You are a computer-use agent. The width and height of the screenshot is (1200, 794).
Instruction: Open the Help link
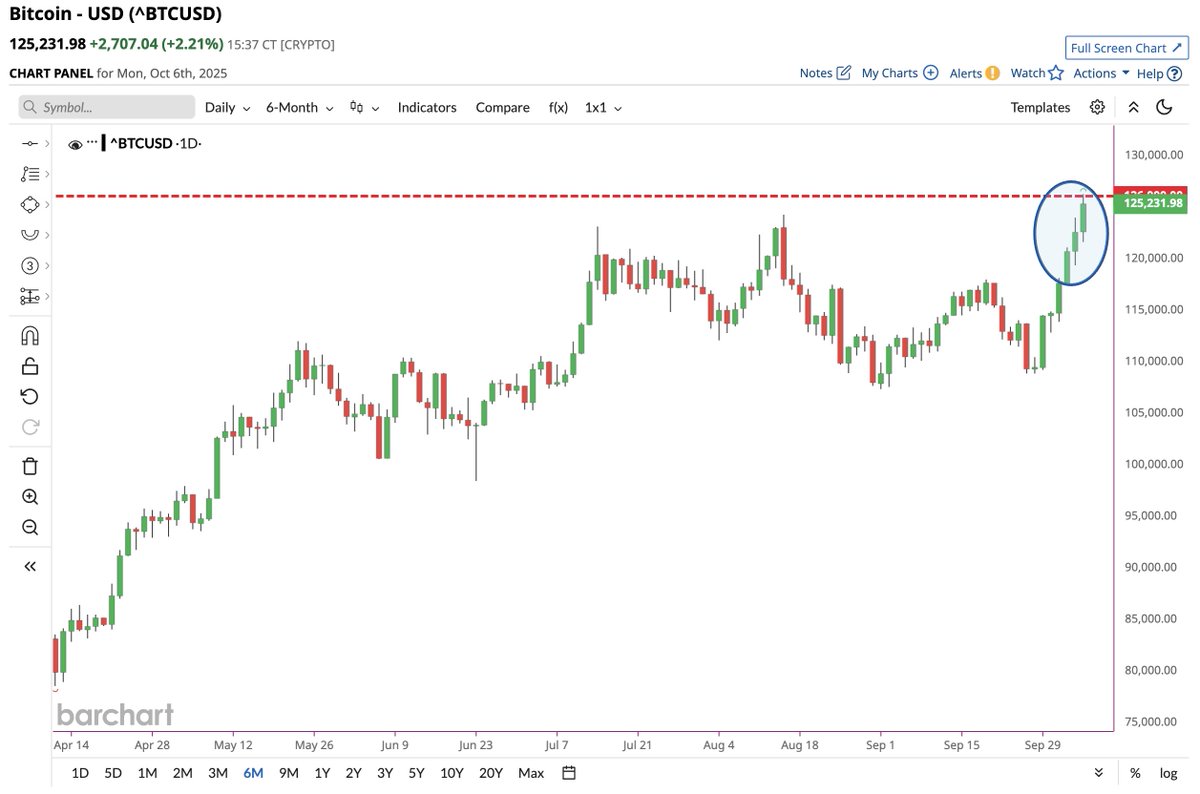pos(1159,73)
